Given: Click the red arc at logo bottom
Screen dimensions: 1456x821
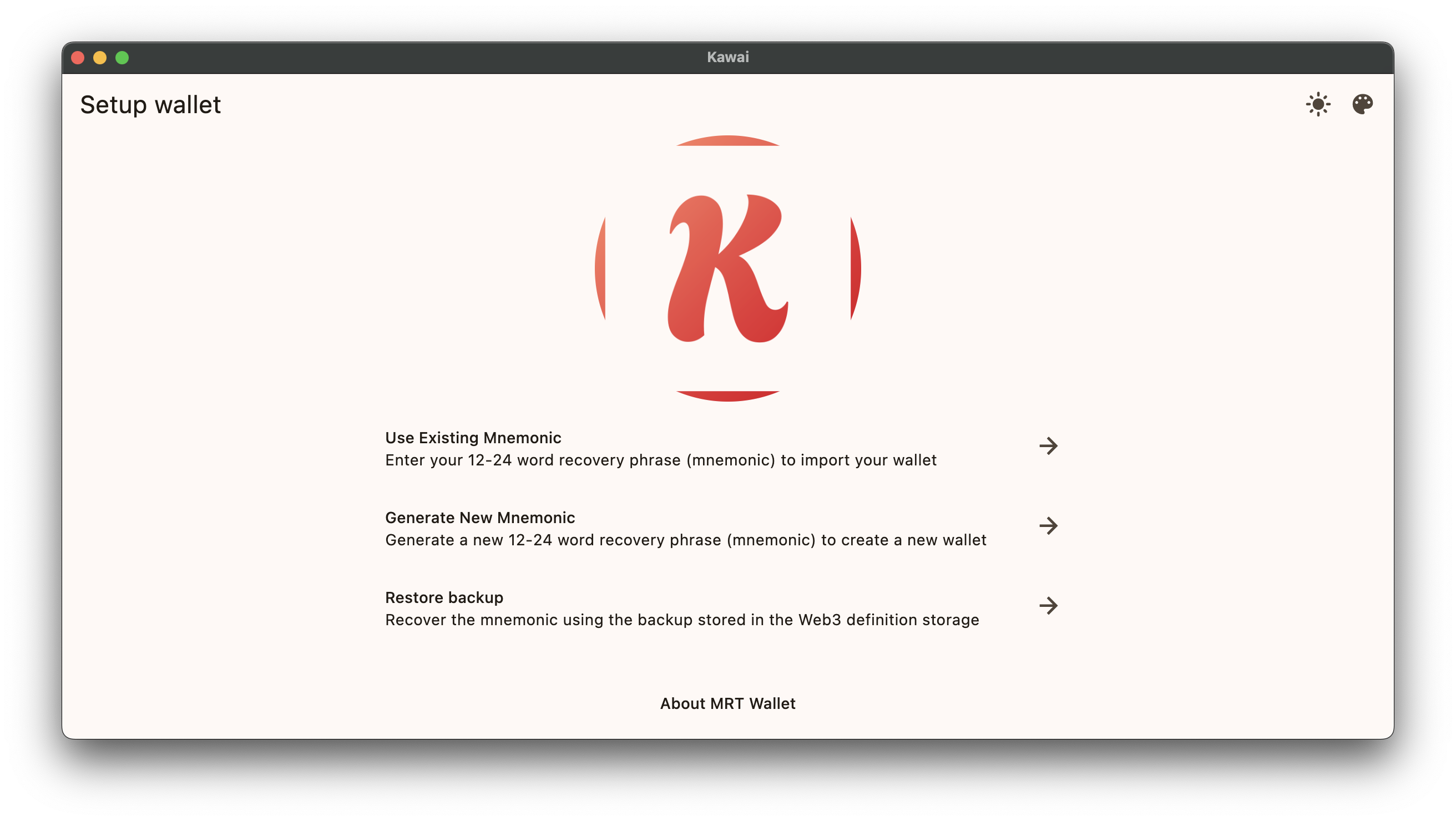Looking at the screenshot, I should (x=727, y=396).
